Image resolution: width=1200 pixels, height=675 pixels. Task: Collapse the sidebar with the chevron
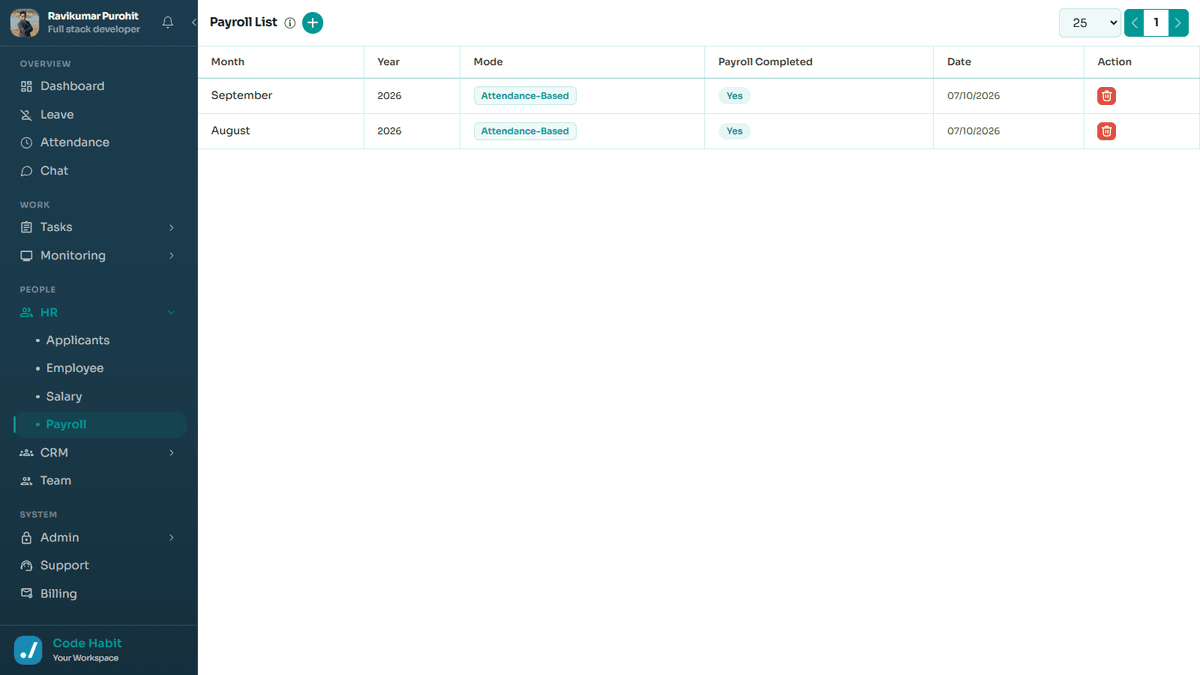click(194, 22)
